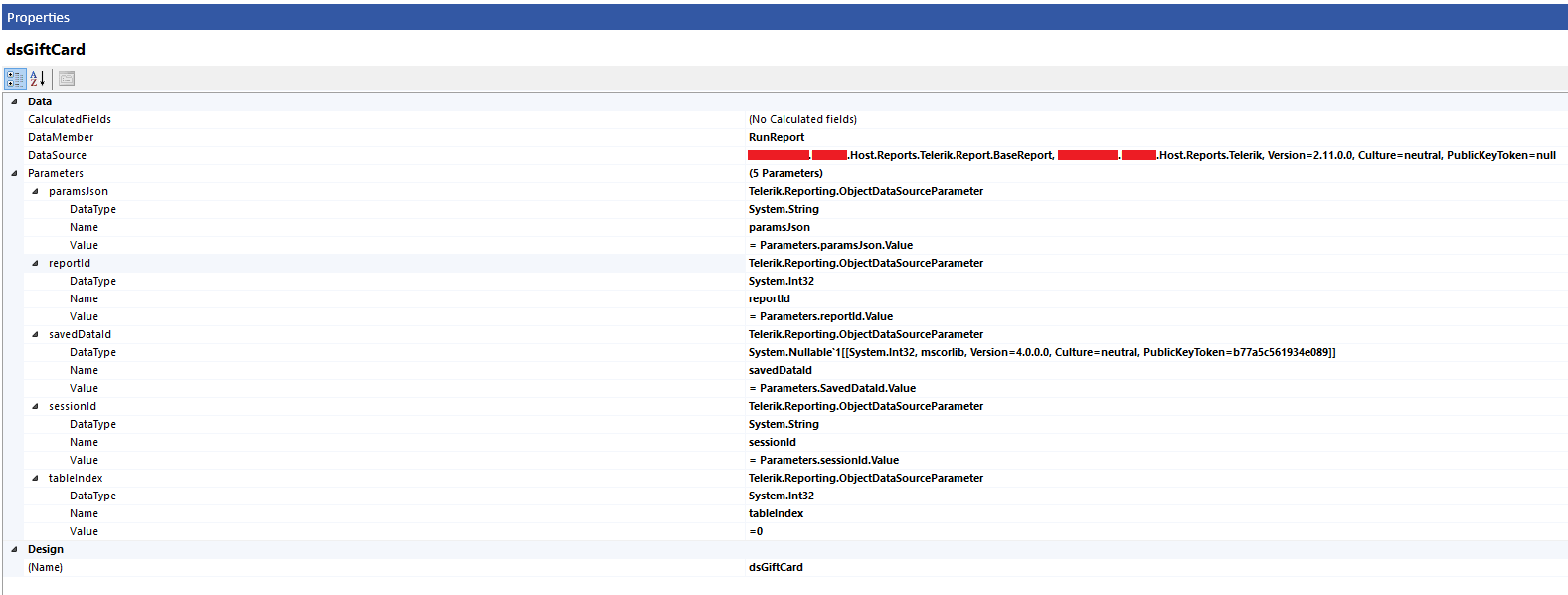Select the (Name) property label
The image size is (1568, 595).
coord(45,567)
